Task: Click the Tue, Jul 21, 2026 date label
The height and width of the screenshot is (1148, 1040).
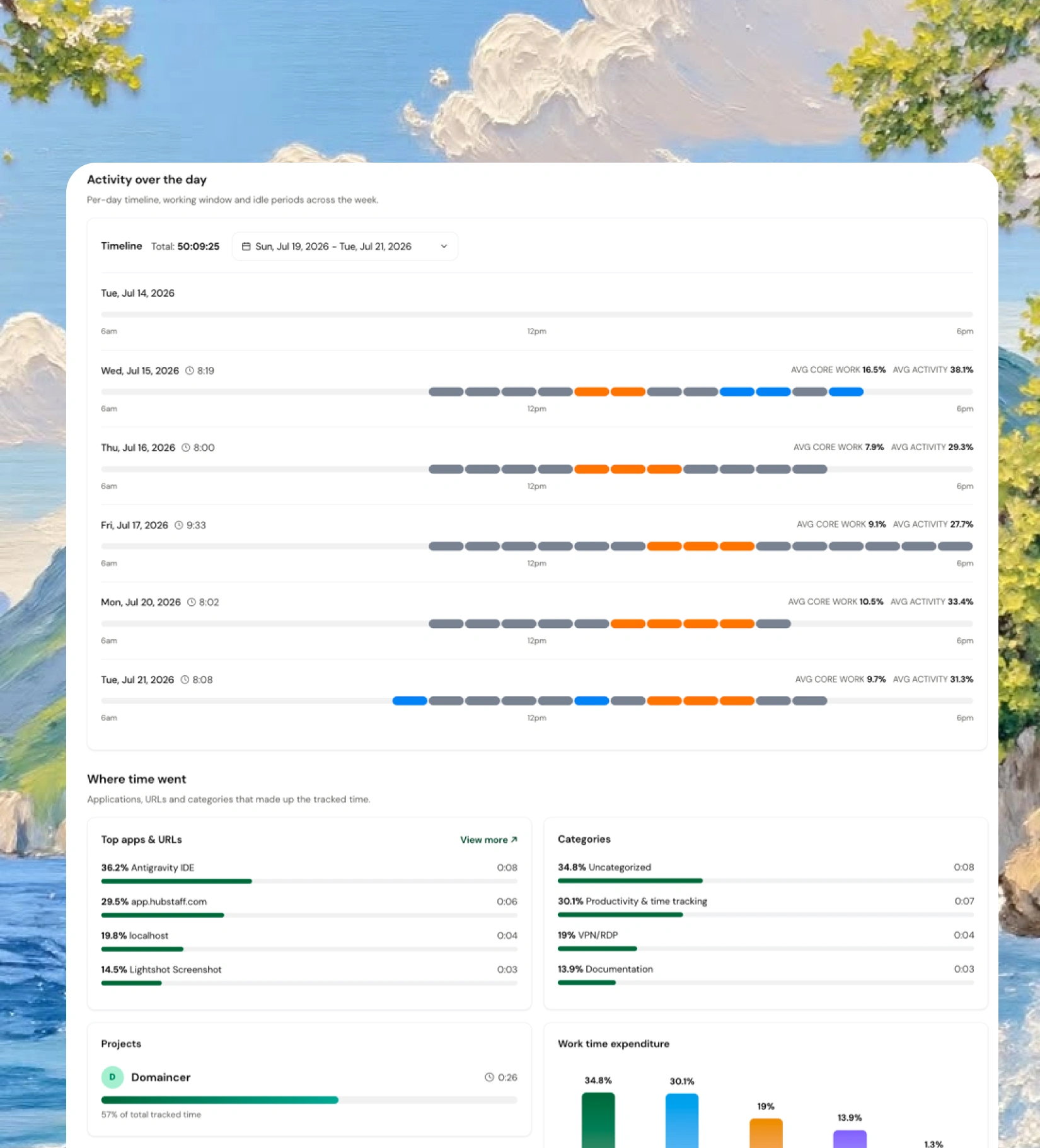Action: click(x=137, y=680)
